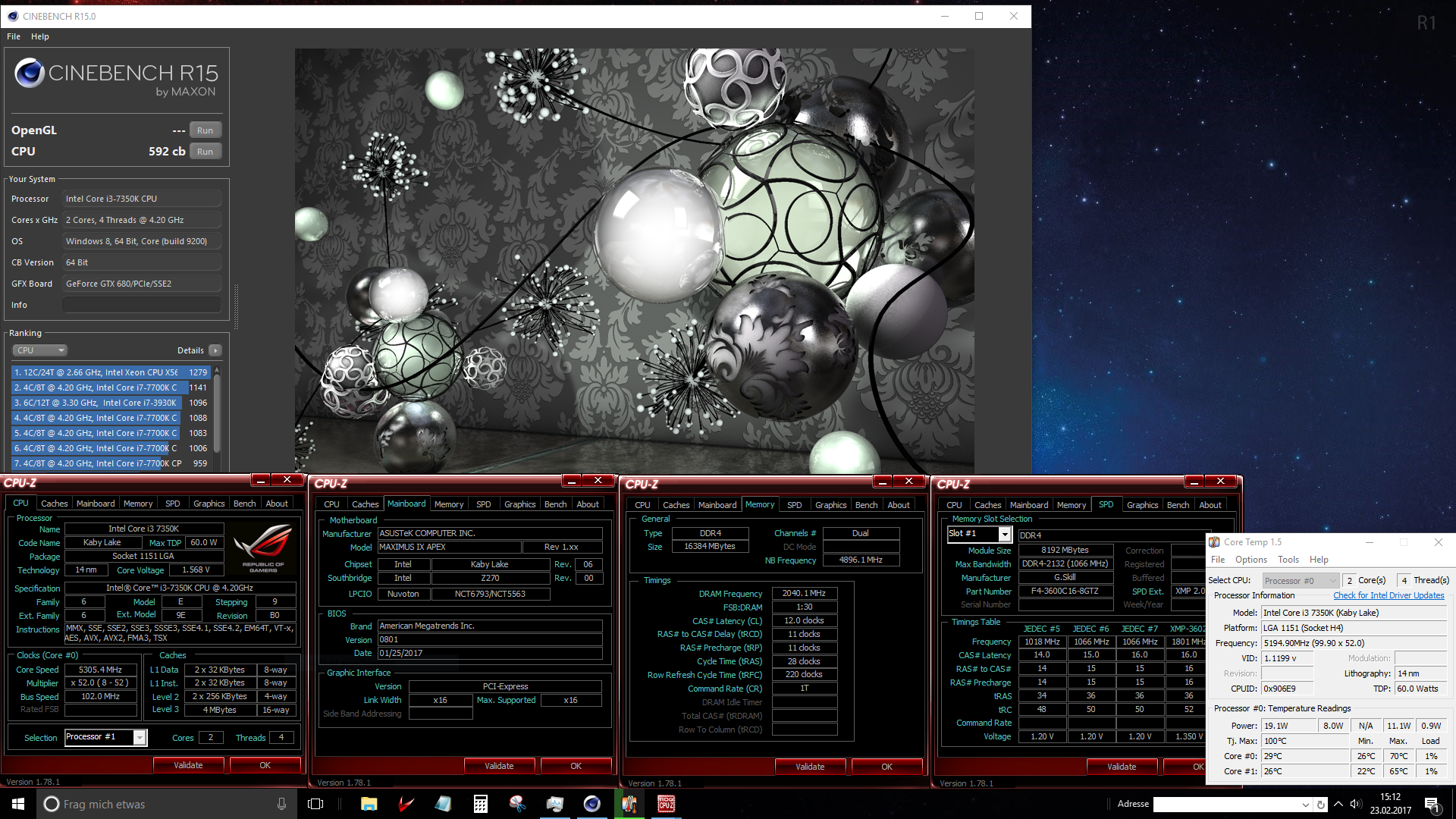Screen dimensions: 1456x819
Task: Click the Core Speed value '5305.4 MHz'
Action: [100, 670]
